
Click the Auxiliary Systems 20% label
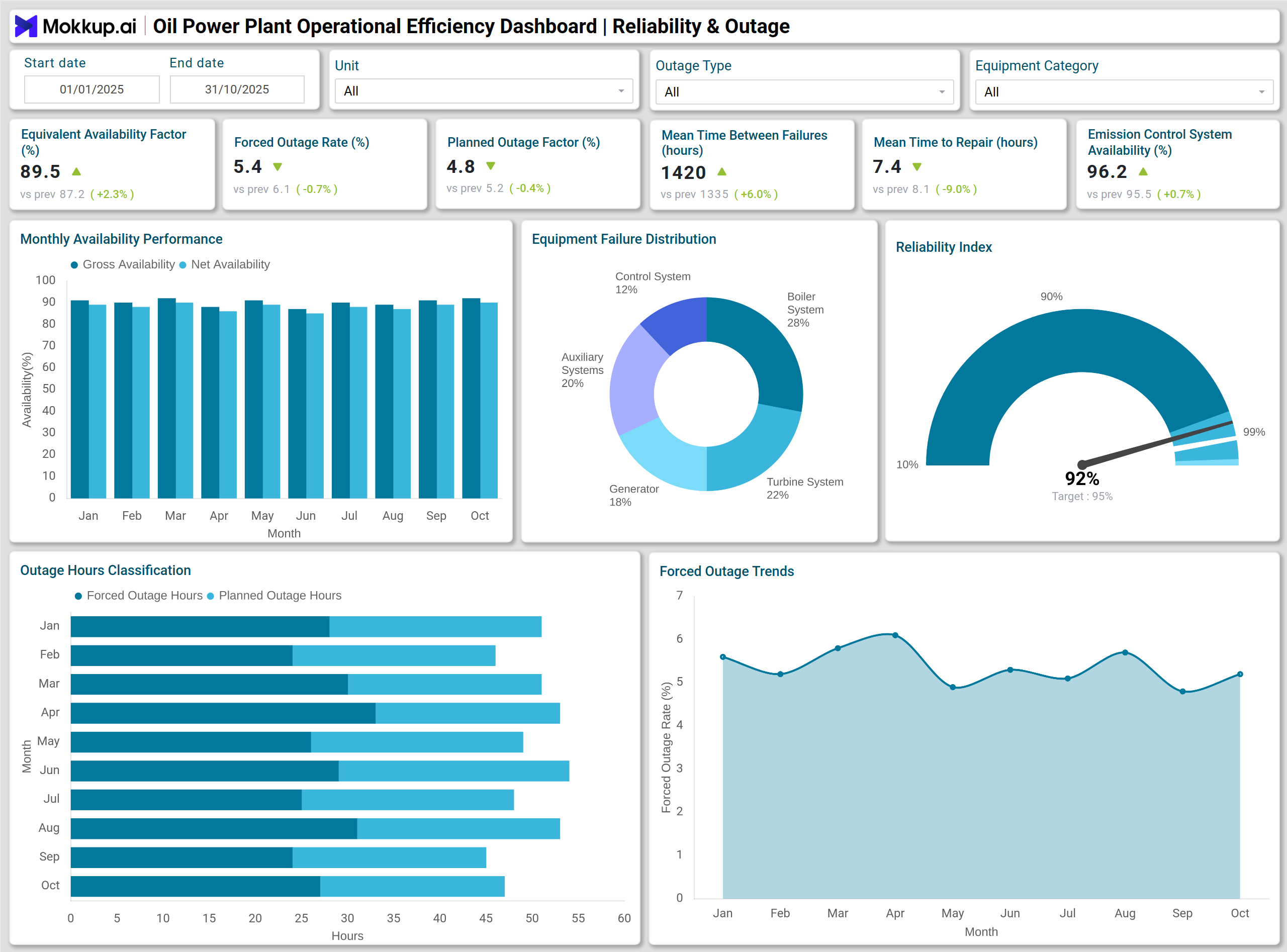click(582, 370)
